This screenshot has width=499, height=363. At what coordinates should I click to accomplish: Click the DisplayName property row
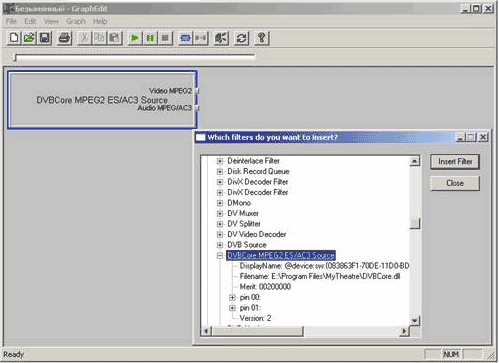click(x=324, y=266)
